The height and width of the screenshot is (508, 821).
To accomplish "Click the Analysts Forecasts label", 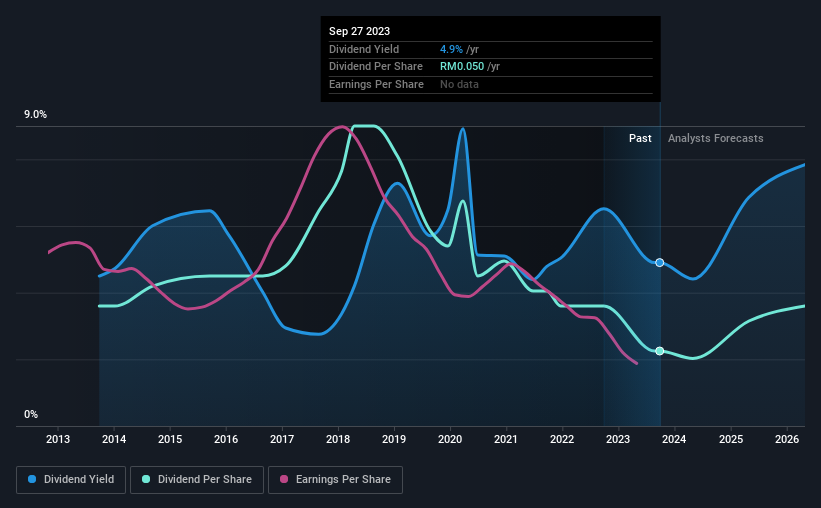I will (715, 138).
